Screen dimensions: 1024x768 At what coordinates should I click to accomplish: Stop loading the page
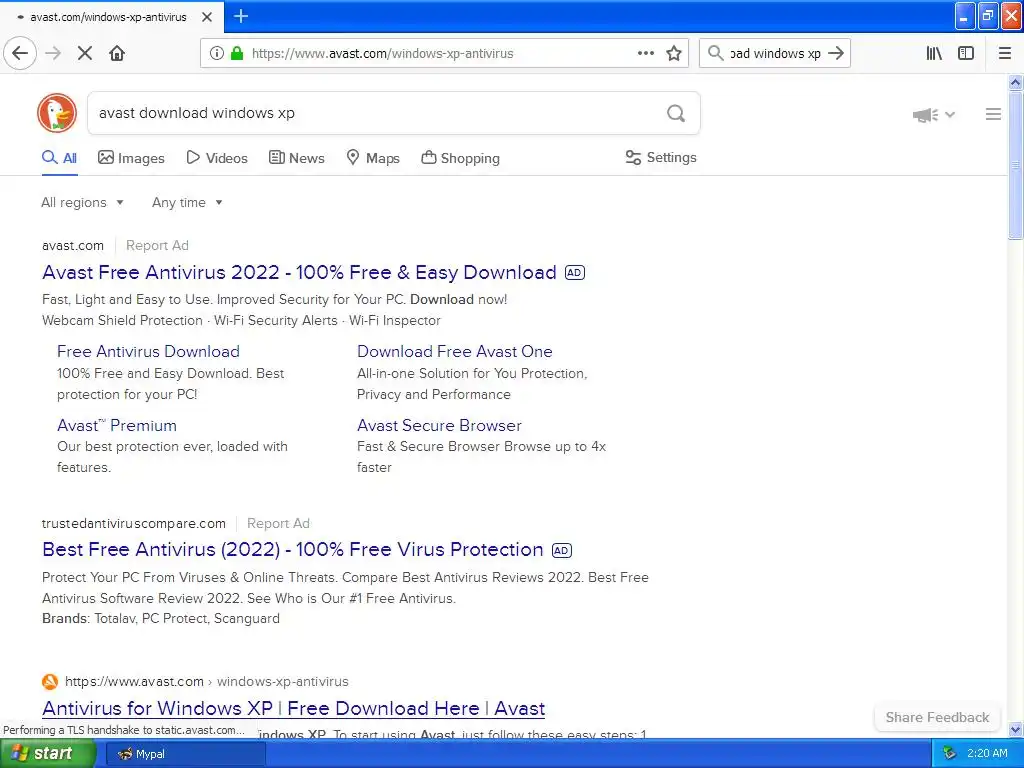[85, 53]
